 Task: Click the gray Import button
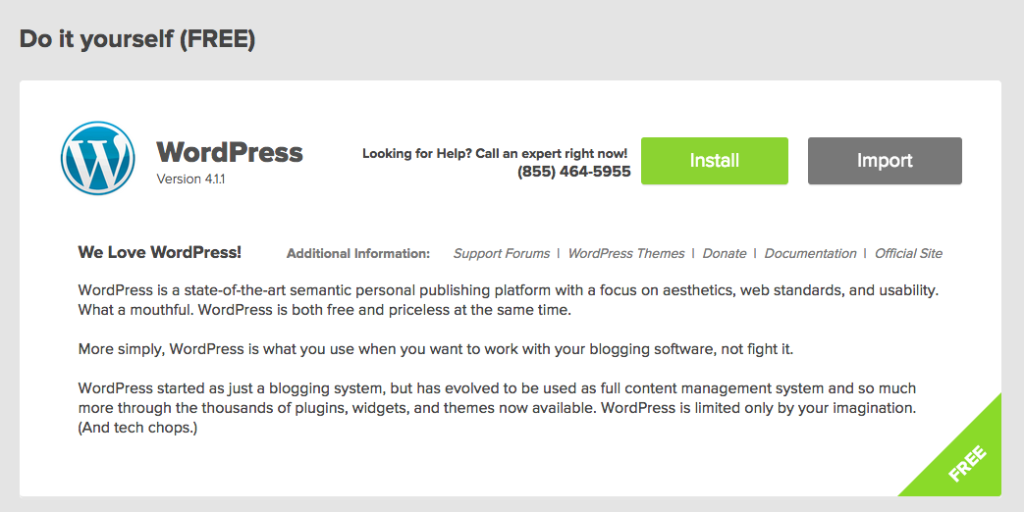click(x=885, y=161)
